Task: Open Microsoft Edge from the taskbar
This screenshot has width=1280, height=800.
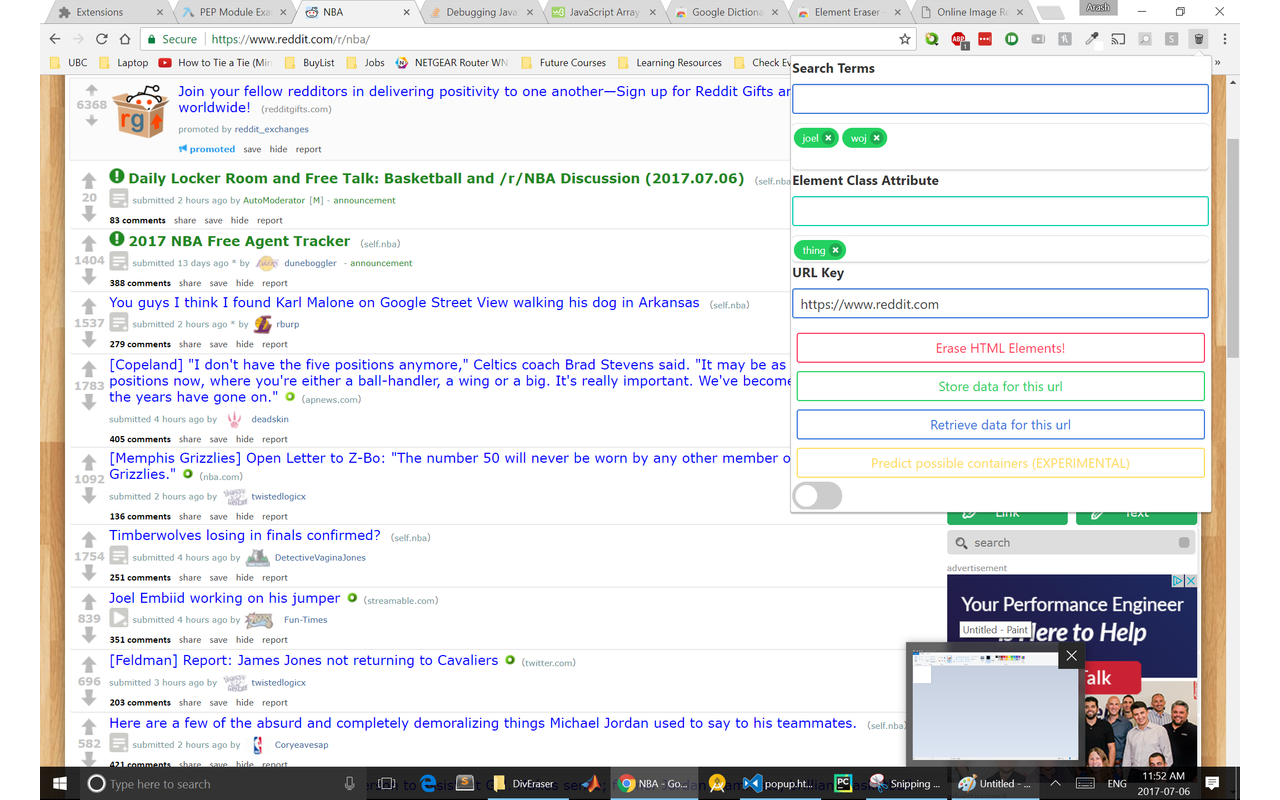Action: pyautogui.click(x=431, y=783)
